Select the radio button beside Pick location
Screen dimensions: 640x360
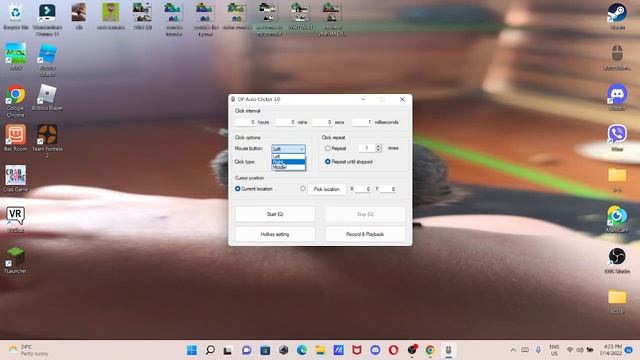302,189
